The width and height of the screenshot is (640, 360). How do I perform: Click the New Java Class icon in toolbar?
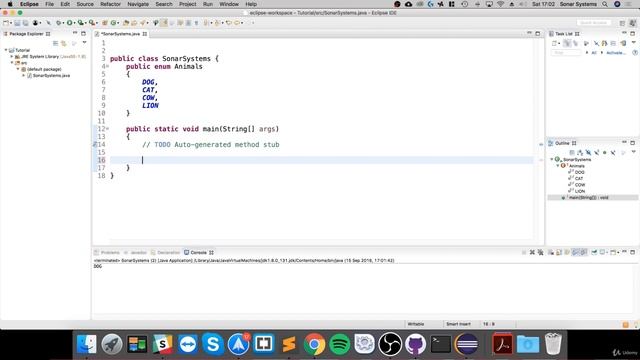point(114,23)
